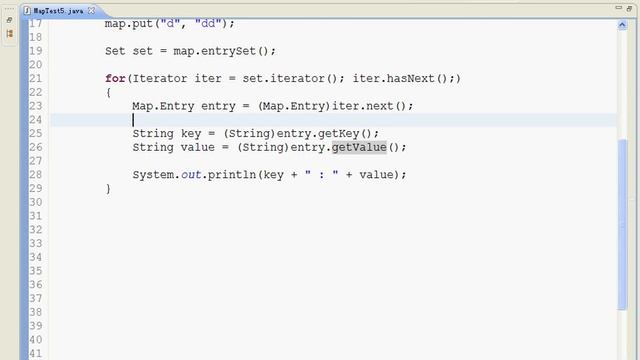The image size is (640, 360).
Task: Click the closing brace on line 29
Action: 108,189
